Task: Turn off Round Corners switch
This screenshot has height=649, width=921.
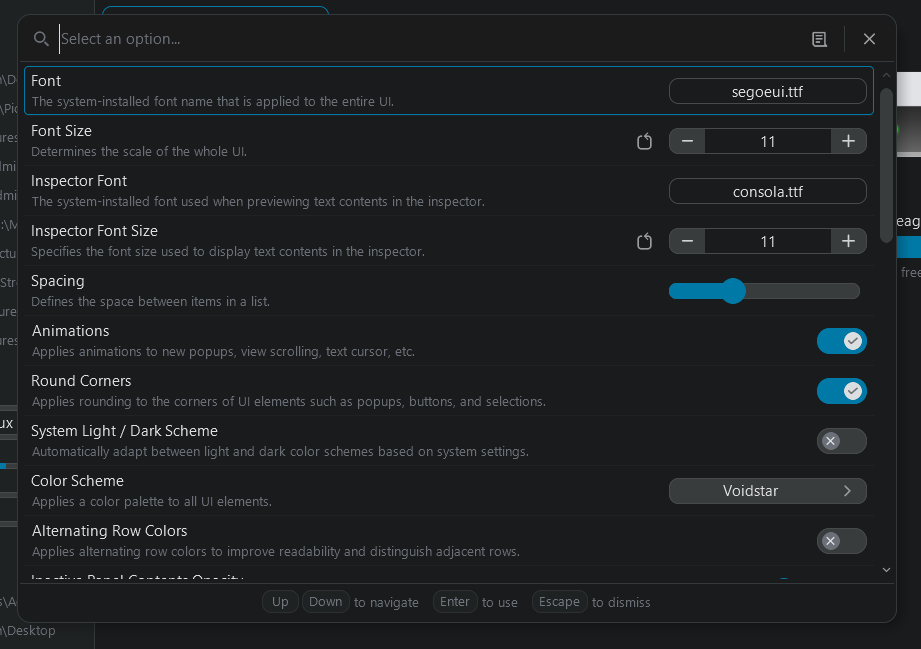Action: 841,391
